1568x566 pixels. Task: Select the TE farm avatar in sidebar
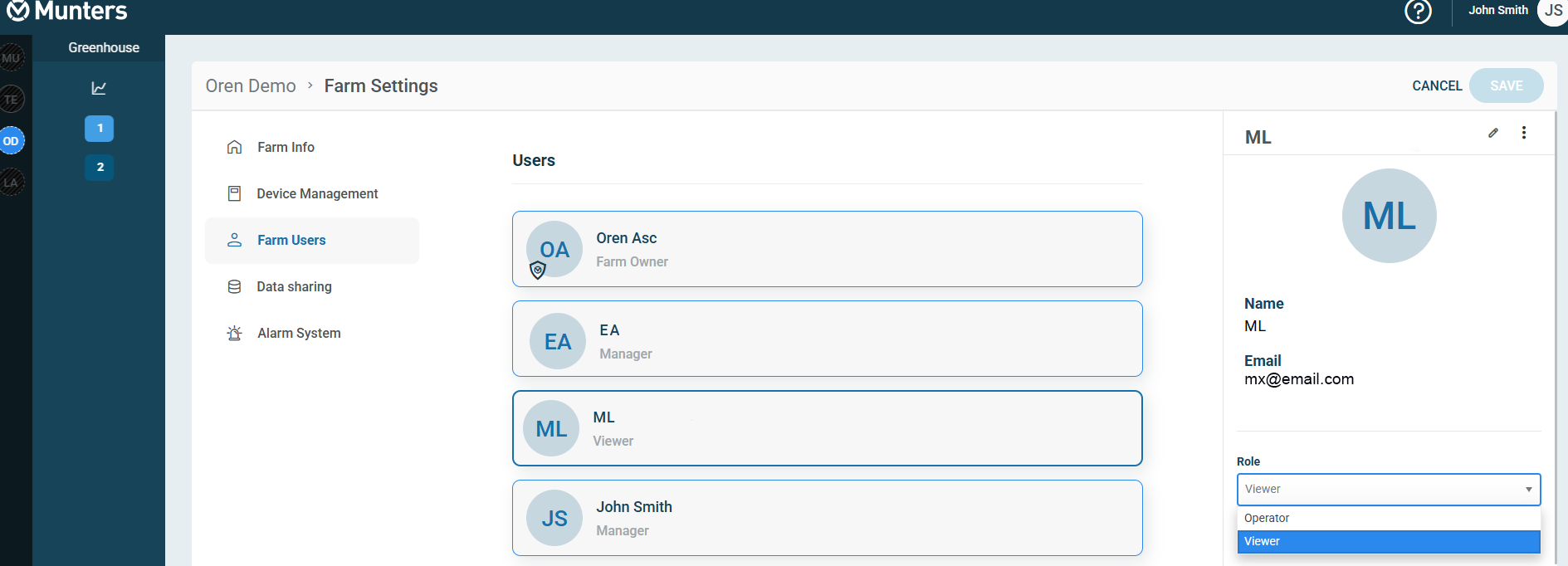point(12,100)
